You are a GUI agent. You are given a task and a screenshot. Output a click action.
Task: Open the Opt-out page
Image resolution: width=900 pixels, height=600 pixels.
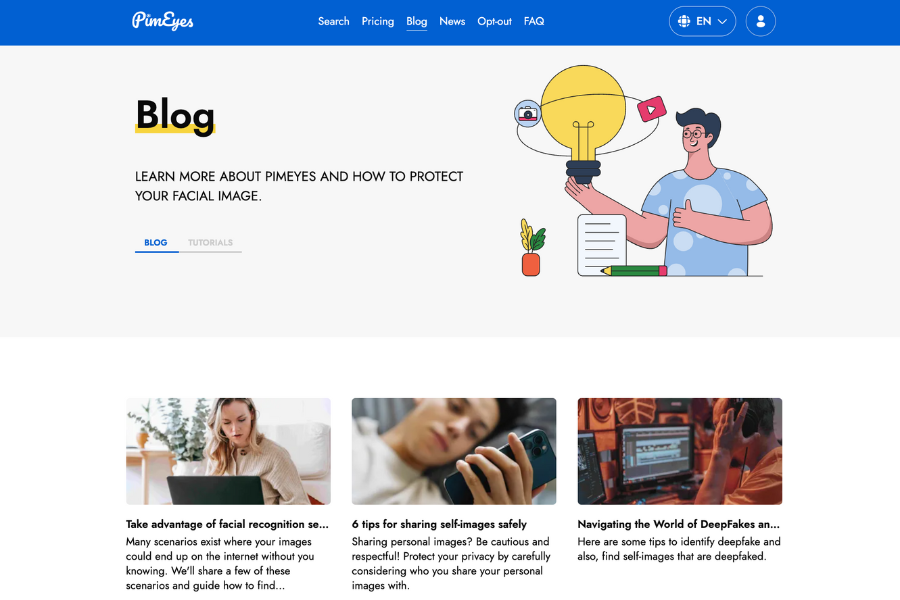[494, 21]
